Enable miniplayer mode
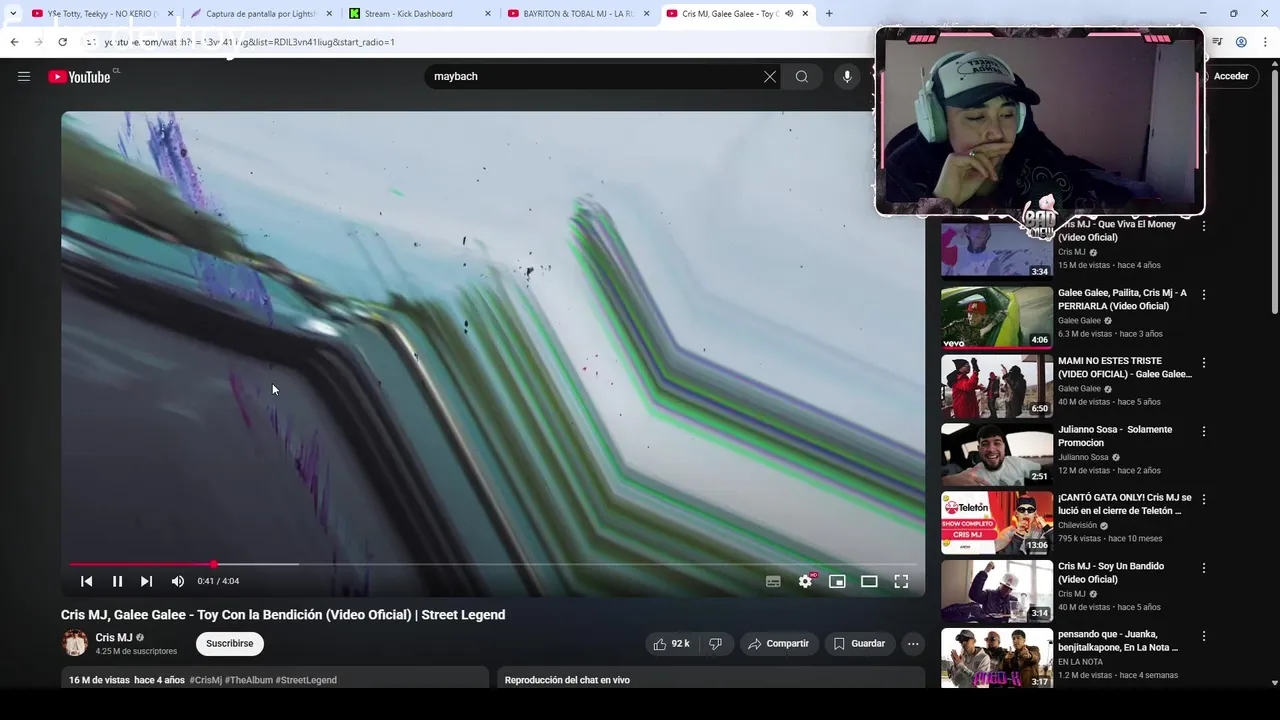Screen dimensions: 1280x720 837,581
